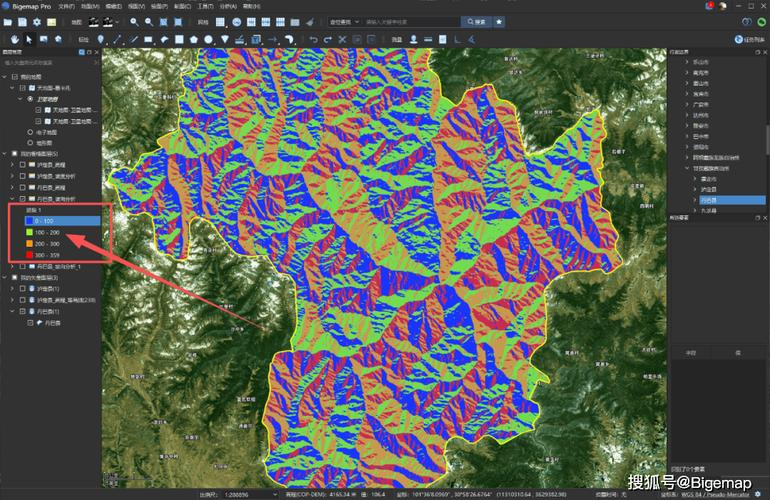Click the blue 0 - 100 legend swatch
Viewport: 770px width, 500px height.
pyautogui.click(x=27, y=221)
